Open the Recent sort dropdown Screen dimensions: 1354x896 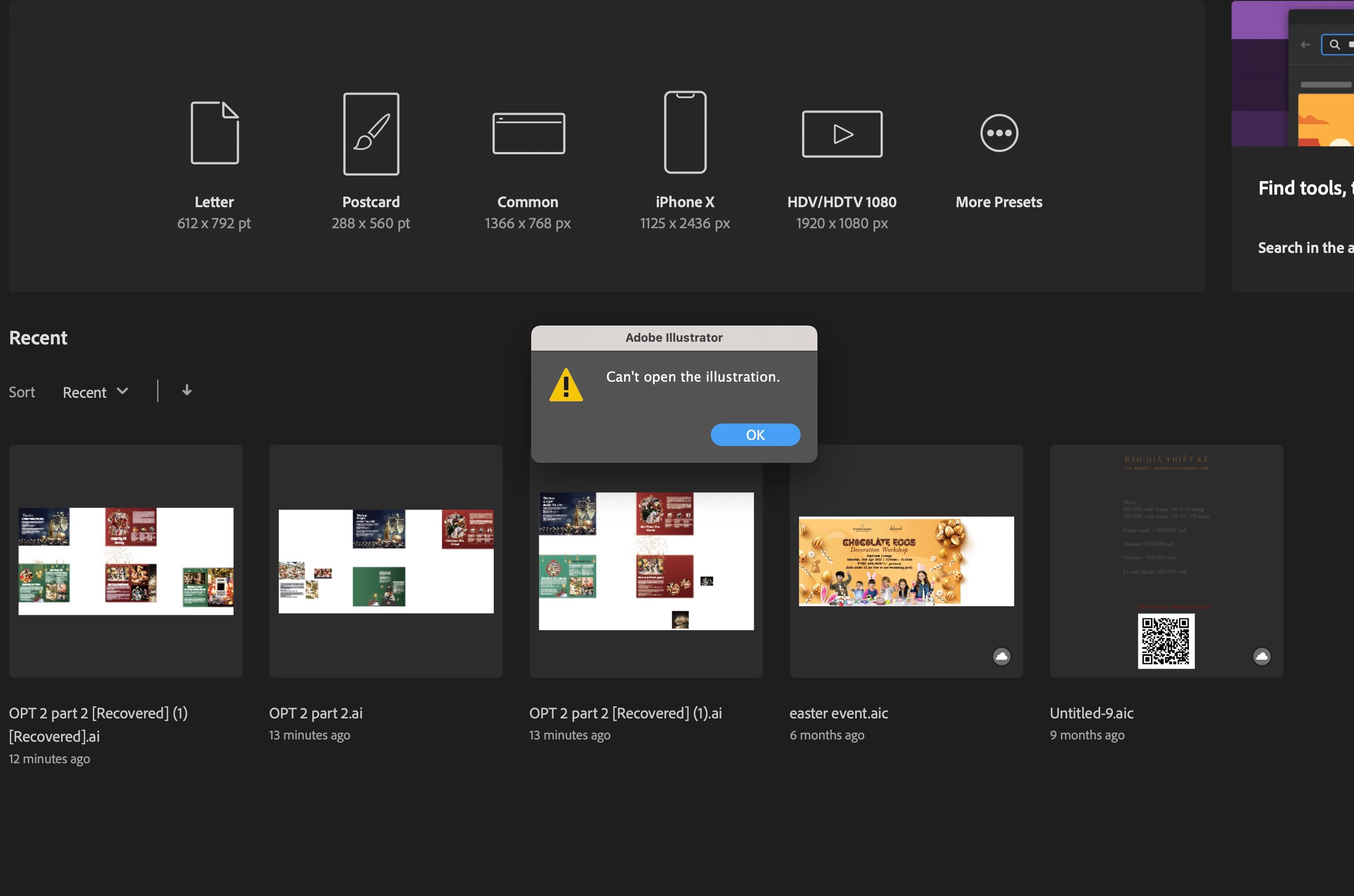95,392
